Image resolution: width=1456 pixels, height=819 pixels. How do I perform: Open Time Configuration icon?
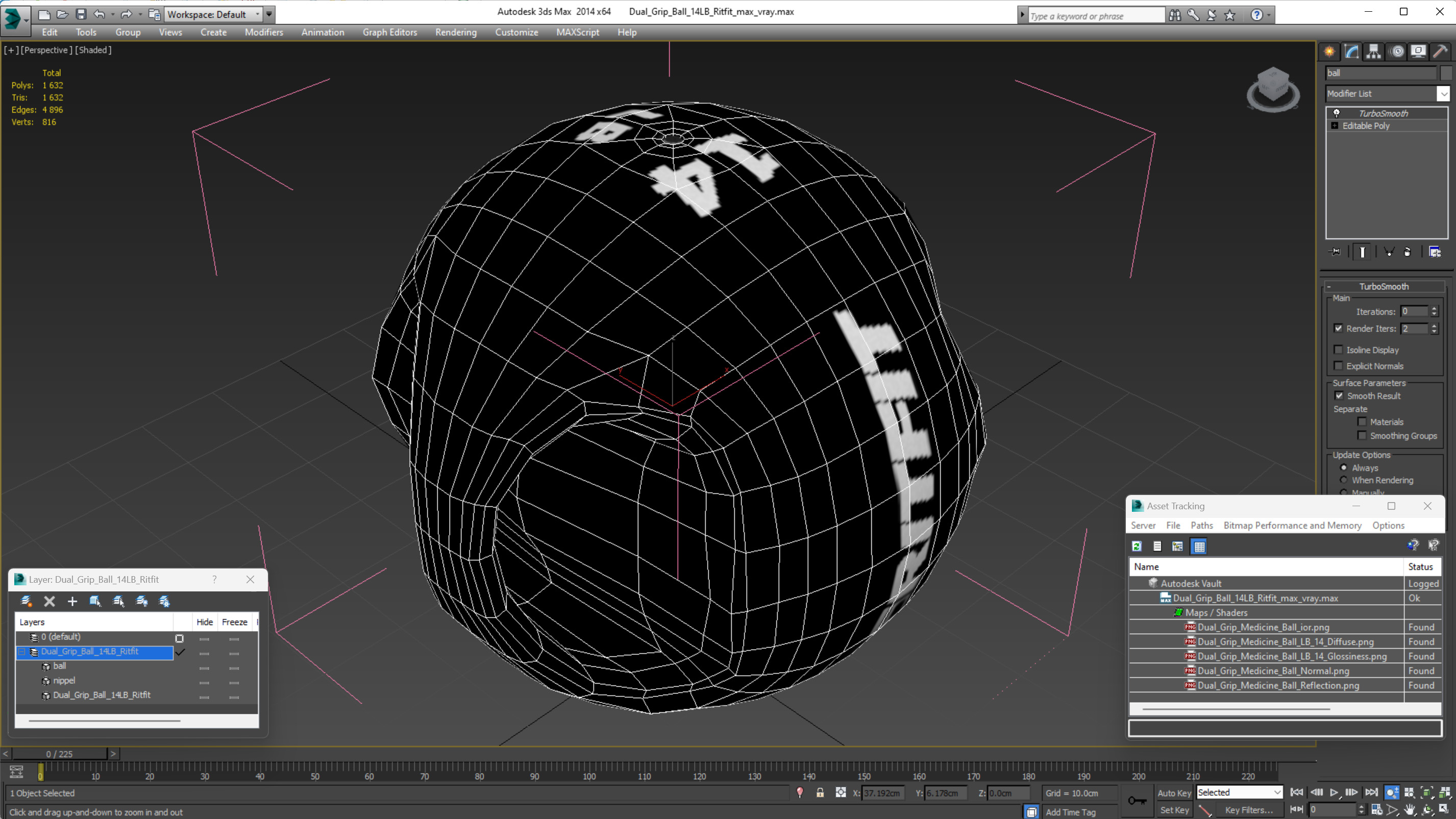click(1376, 809)
